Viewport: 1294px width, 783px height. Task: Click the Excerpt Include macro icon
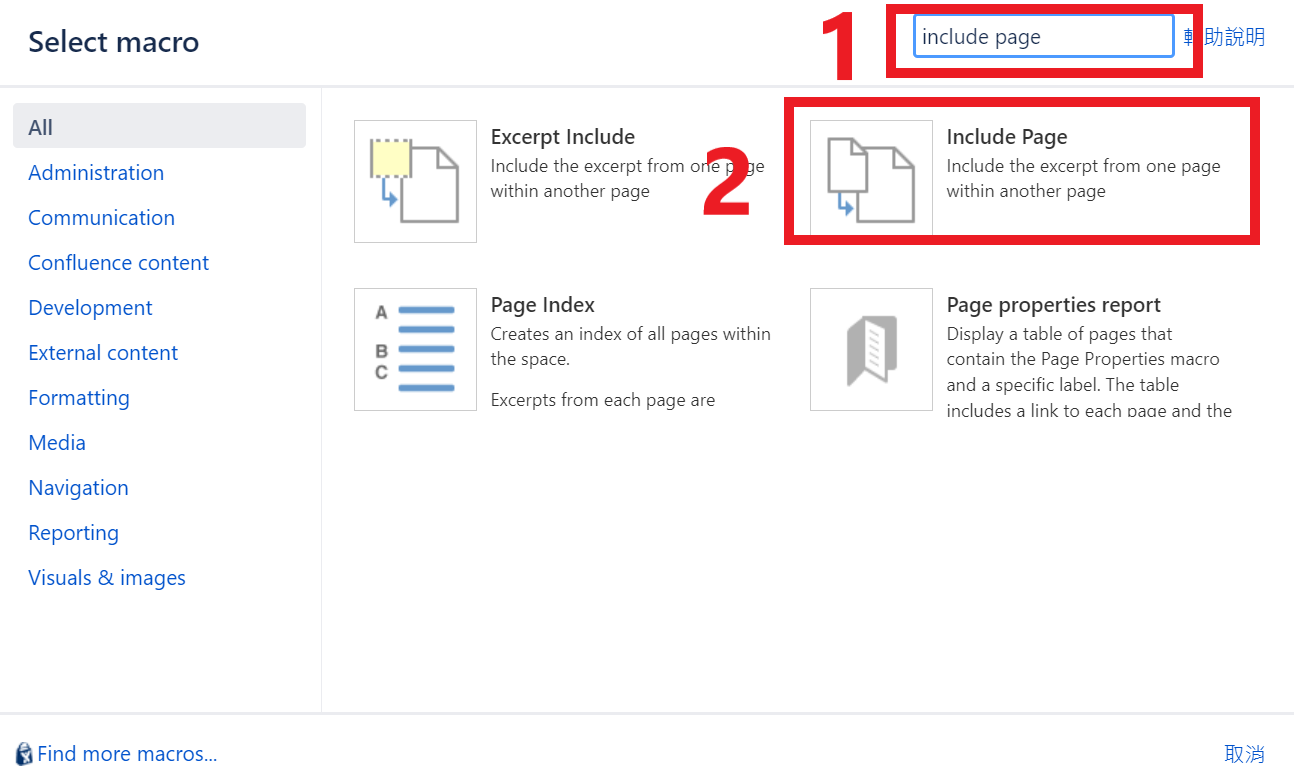pos(415,181)
